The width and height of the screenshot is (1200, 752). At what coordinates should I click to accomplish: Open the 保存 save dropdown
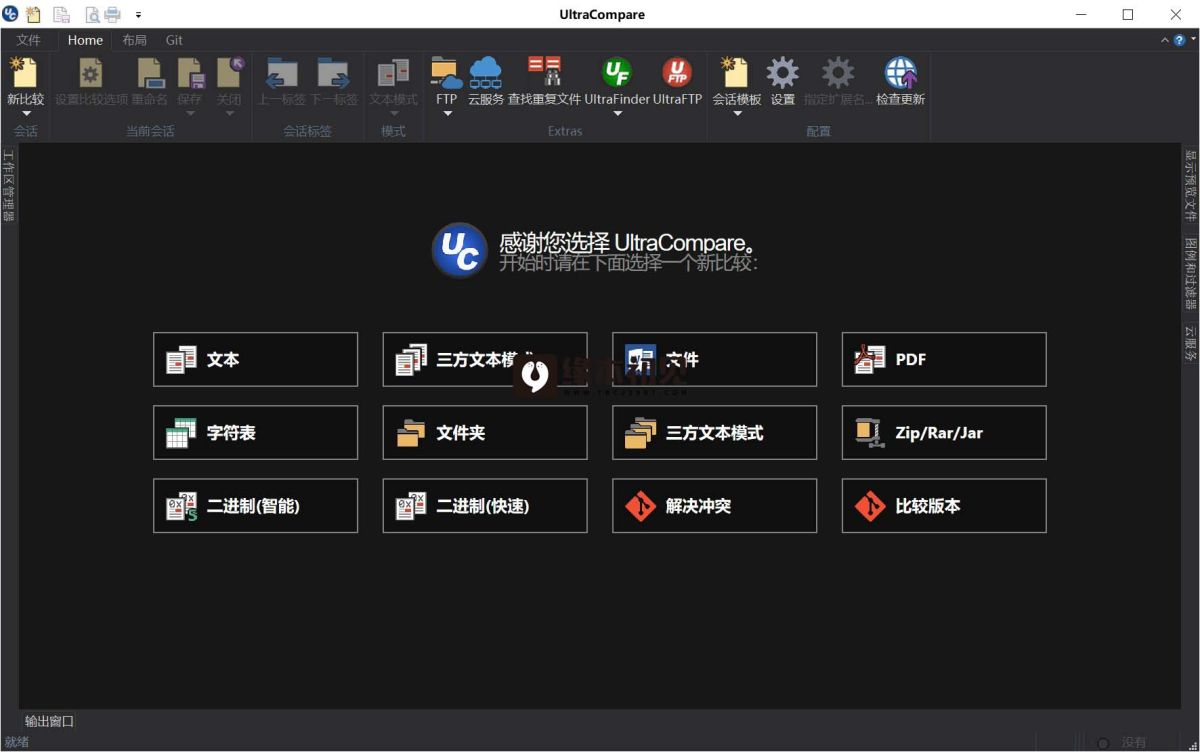click(190, 113)
